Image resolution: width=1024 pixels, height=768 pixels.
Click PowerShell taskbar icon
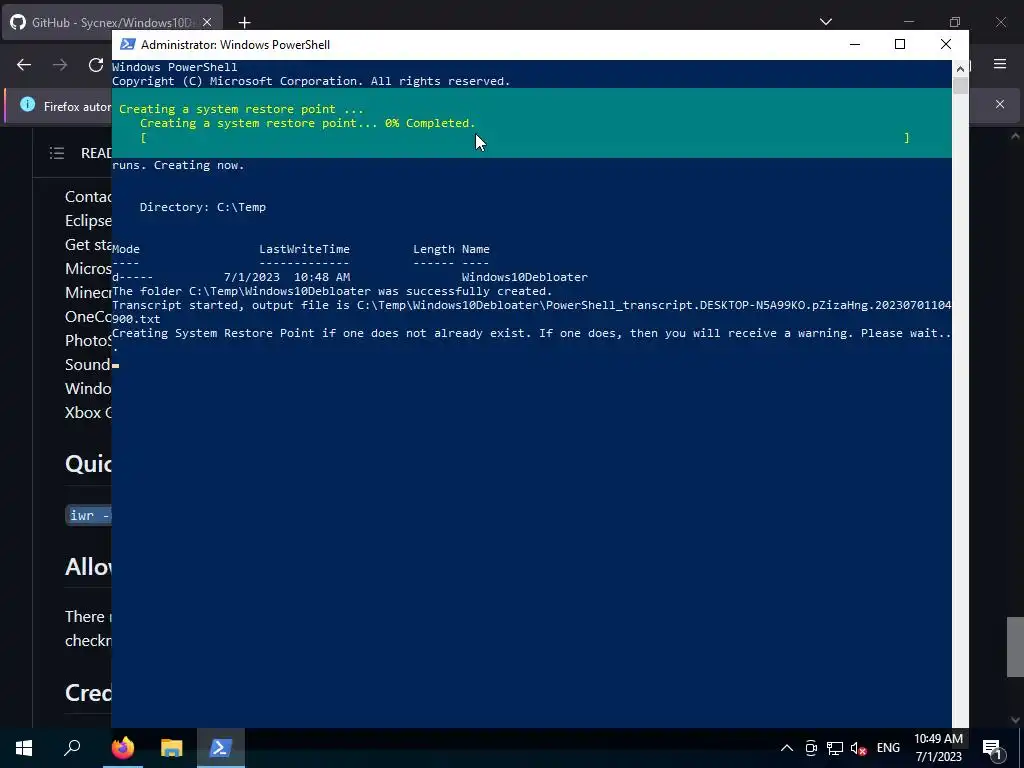coord(220,748)
